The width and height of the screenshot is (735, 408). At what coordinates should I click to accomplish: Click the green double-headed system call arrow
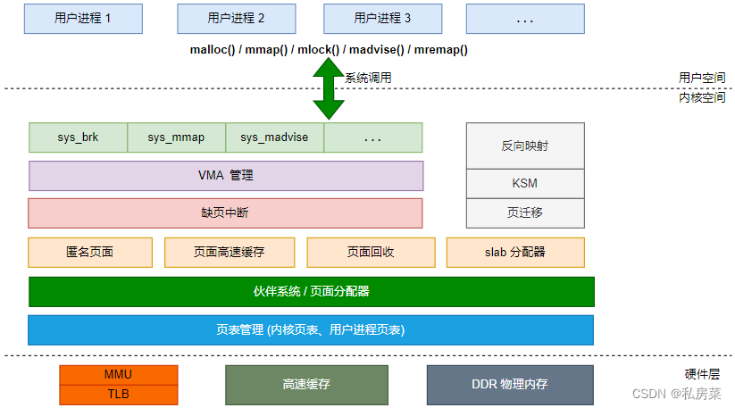click(329, 89)
